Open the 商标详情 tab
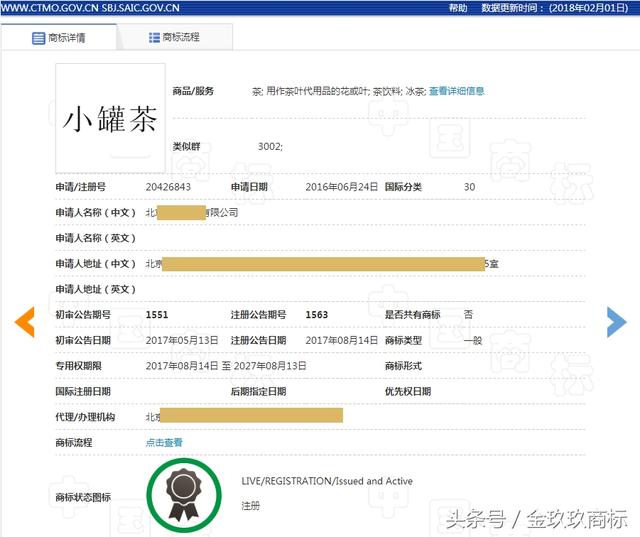640x537 pixels. pyautogui.click(x=59, y=38)
